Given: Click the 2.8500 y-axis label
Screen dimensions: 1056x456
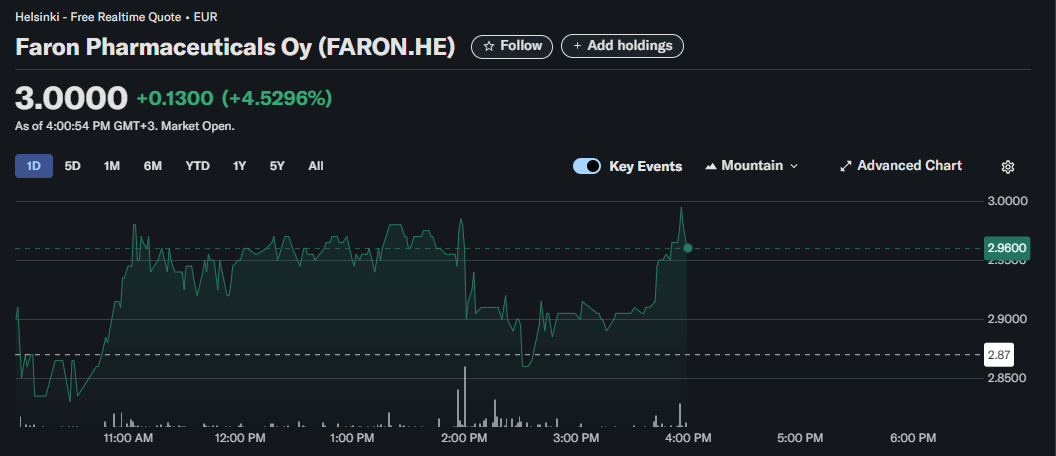Looking at the screenshot, I should [1006, 378].
